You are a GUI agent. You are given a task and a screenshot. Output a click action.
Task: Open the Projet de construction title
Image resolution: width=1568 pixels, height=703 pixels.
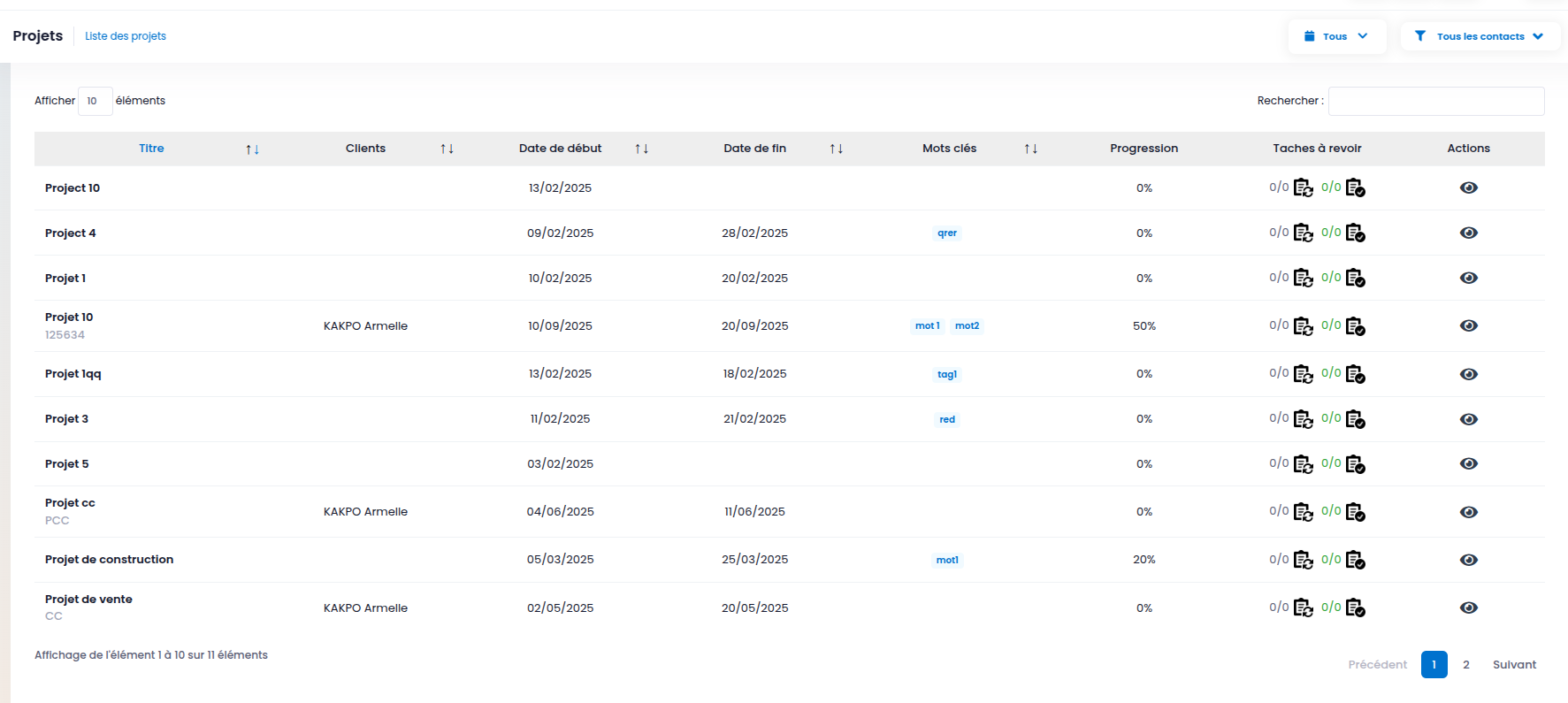click(x=110, y=560)
